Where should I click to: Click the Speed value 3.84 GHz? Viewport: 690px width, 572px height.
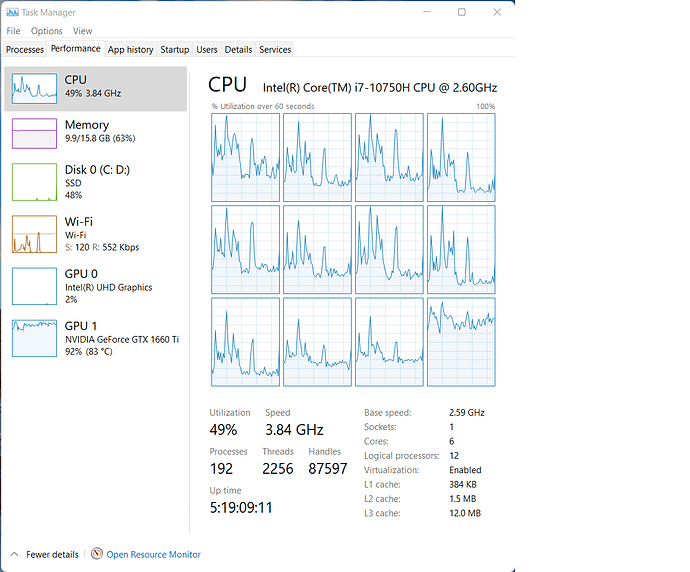(x=294, y=429)
